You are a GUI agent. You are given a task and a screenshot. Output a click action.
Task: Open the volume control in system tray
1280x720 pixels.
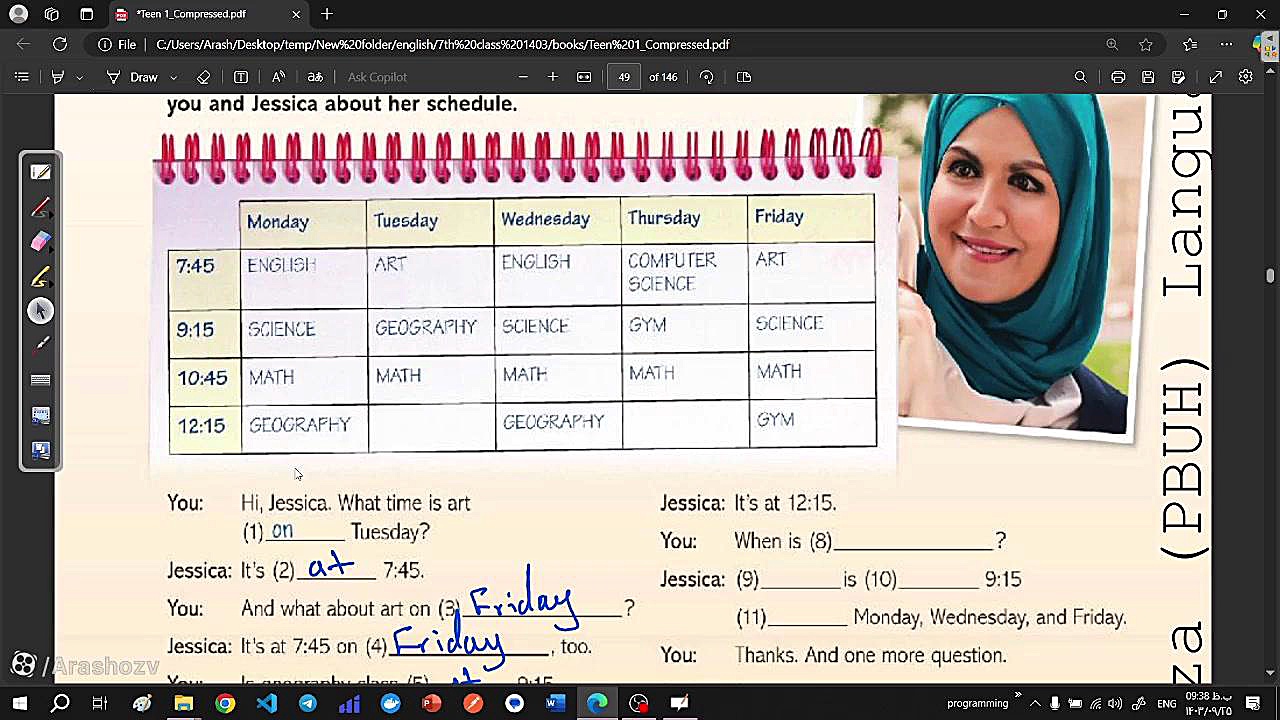1114,703
